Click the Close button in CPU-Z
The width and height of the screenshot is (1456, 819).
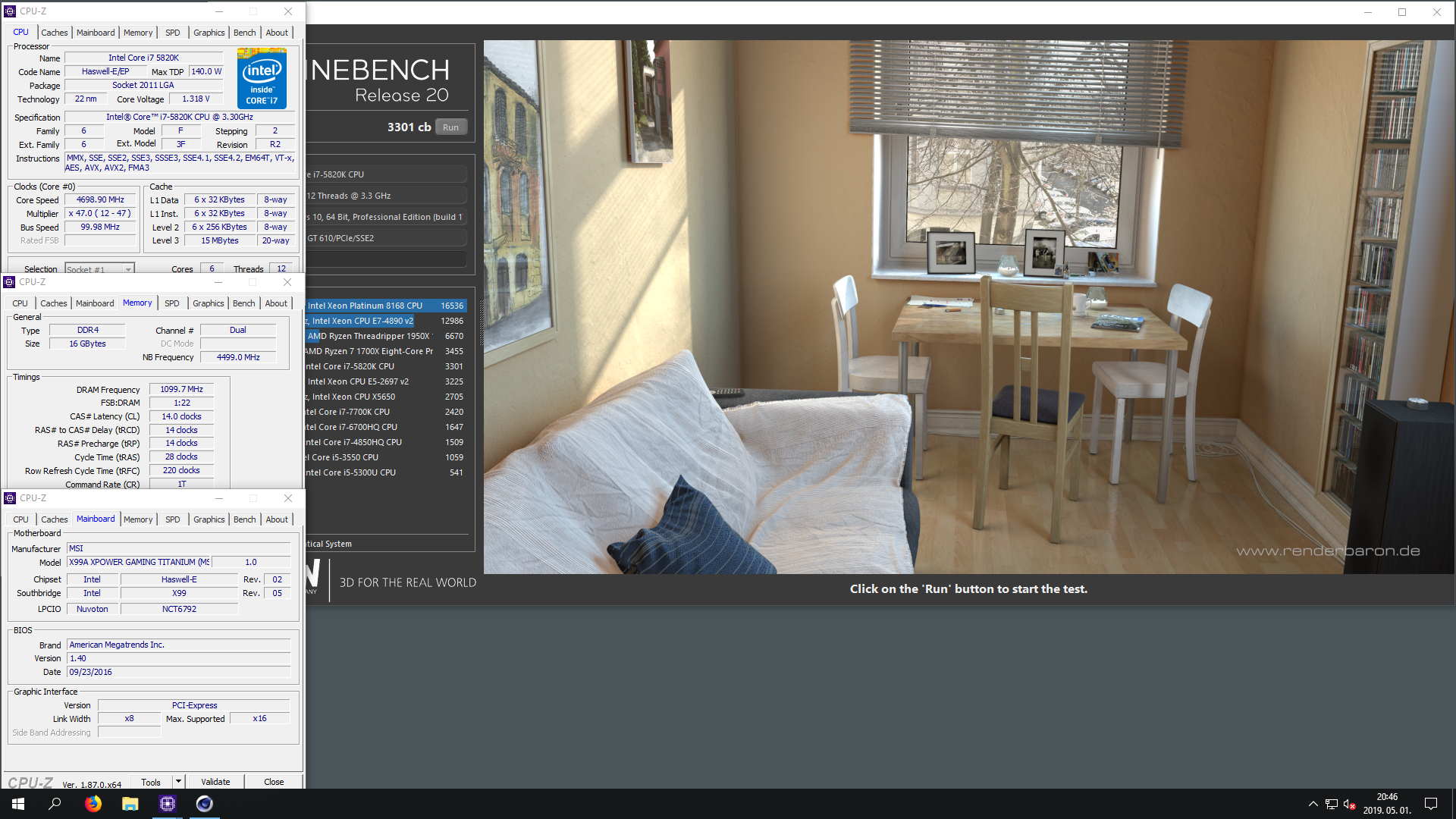point(274,782)
